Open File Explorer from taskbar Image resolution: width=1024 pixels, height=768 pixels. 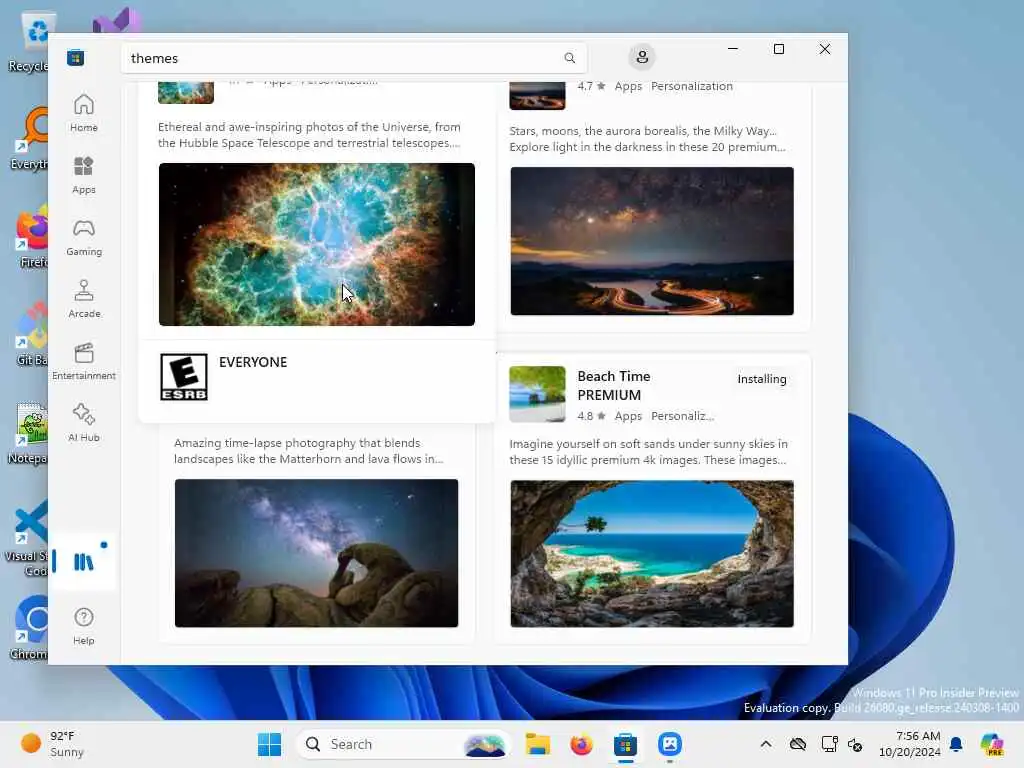pos(537,744)
